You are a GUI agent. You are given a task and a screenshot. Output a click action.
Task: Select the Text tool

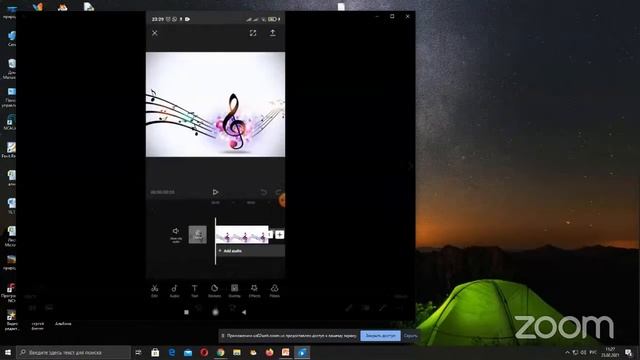click(194, 291)
